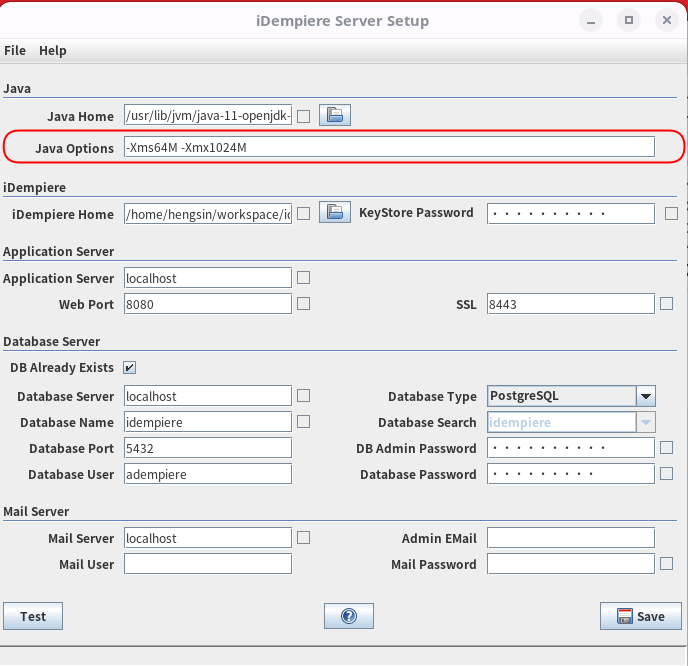Screen dimensions: 688x666
Task: Click the Web Port 8080 field
Action: (x=208, y=304)
